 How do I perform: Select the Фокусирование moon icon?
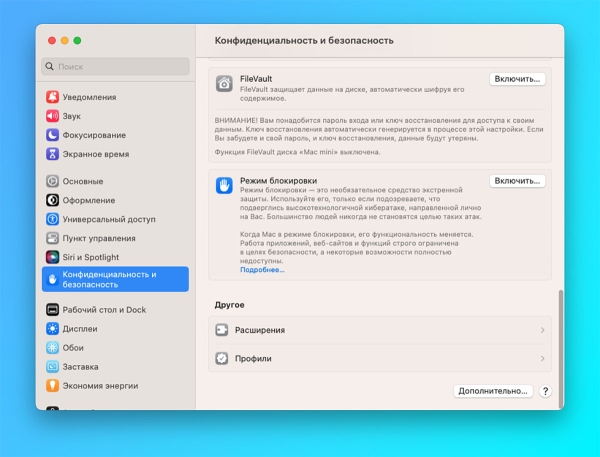[52, 135]
